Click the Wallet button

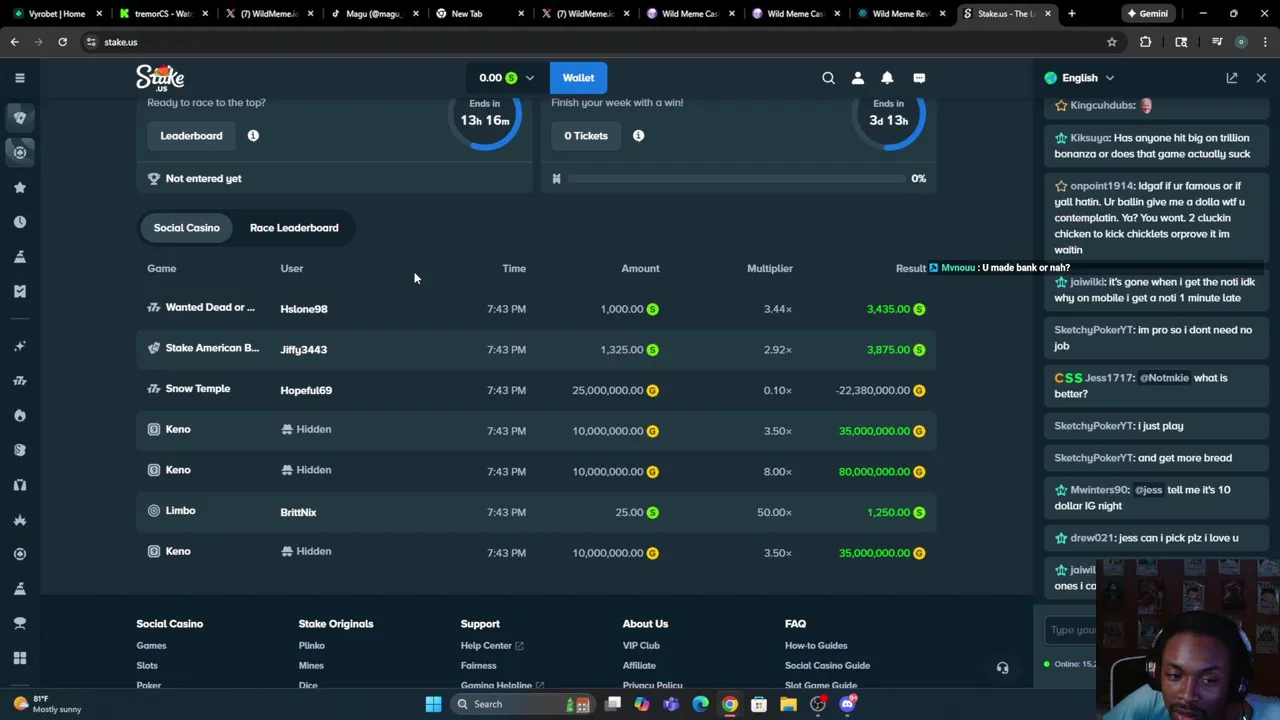(x=578, y=78)
